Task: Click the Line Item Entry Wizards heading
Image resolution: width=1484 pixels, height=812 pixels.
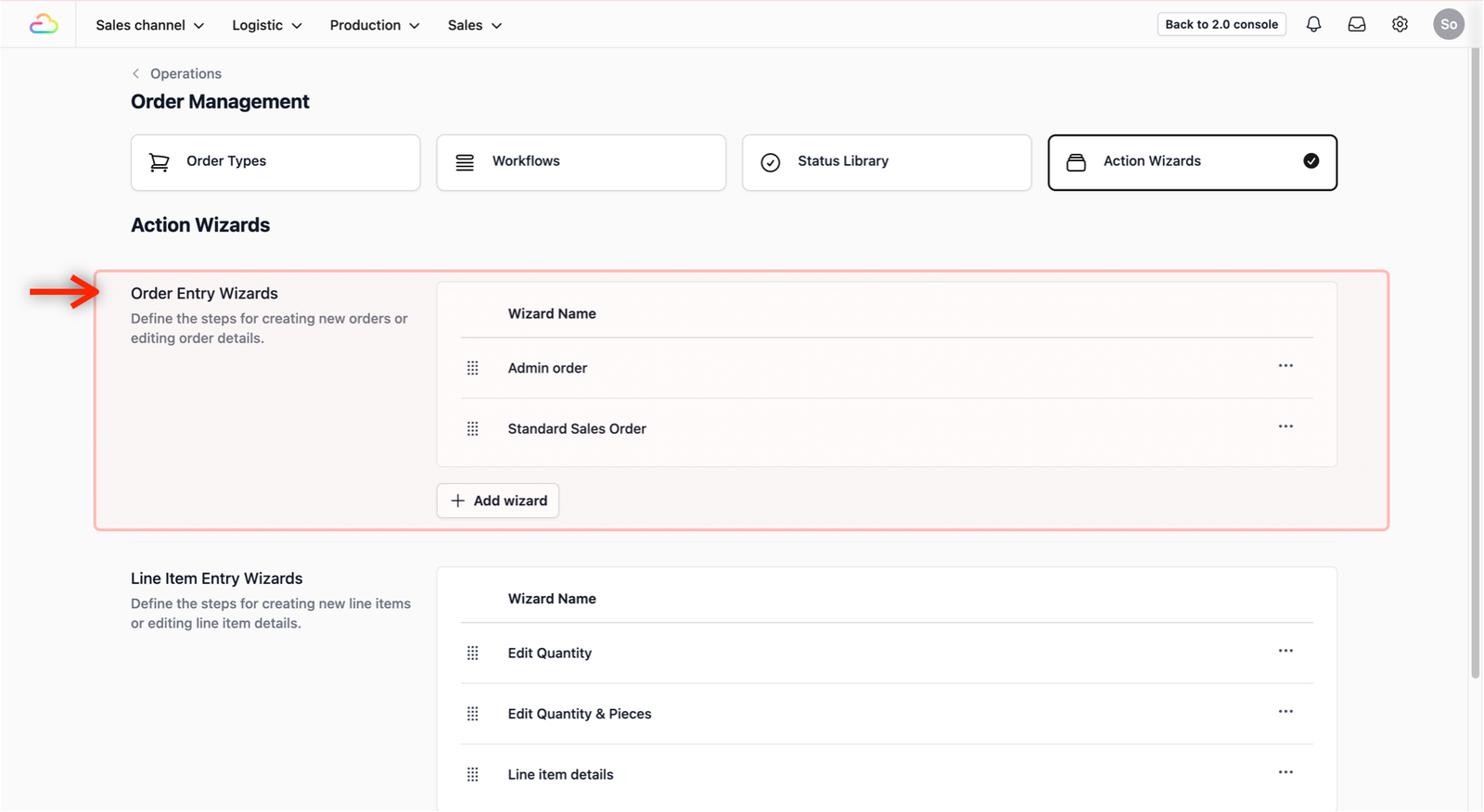Action: pos(217,578)
